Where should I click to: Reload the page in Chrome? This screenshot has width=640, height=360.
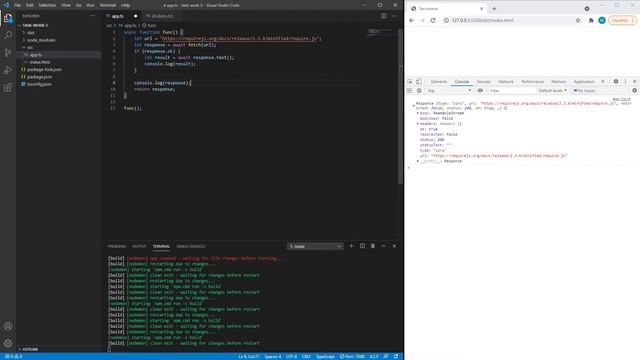433,20
